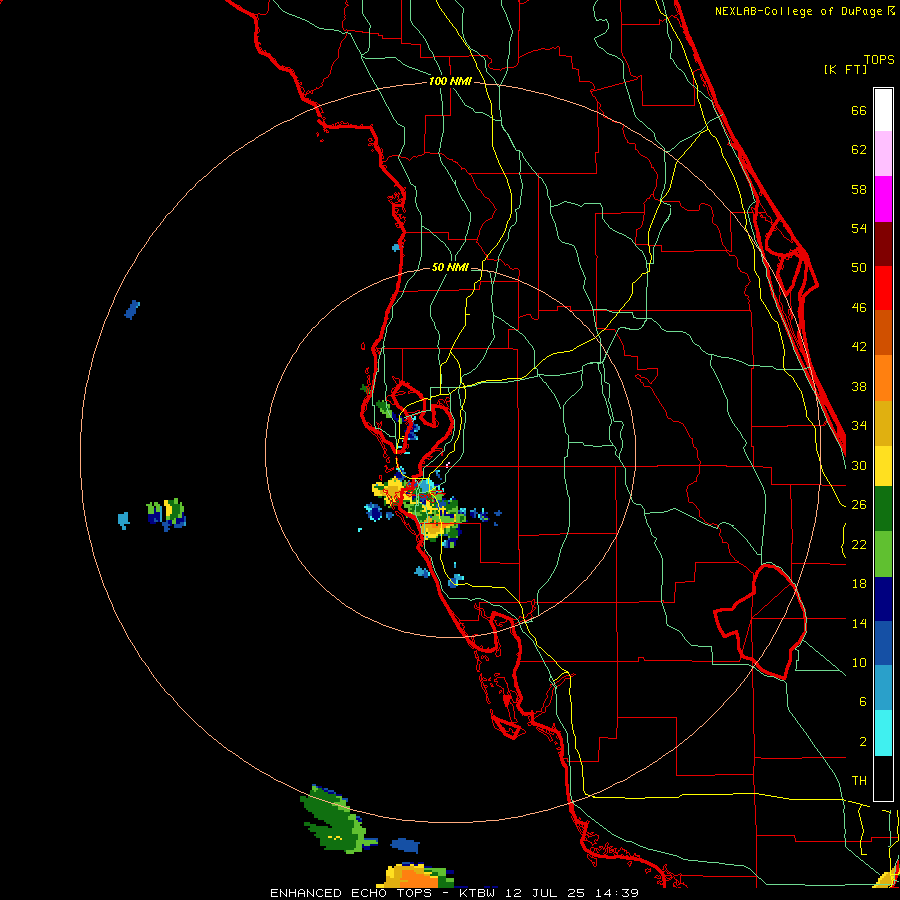
Task: Click the 26 value on the scale
Action: click(x=859, y=505)
